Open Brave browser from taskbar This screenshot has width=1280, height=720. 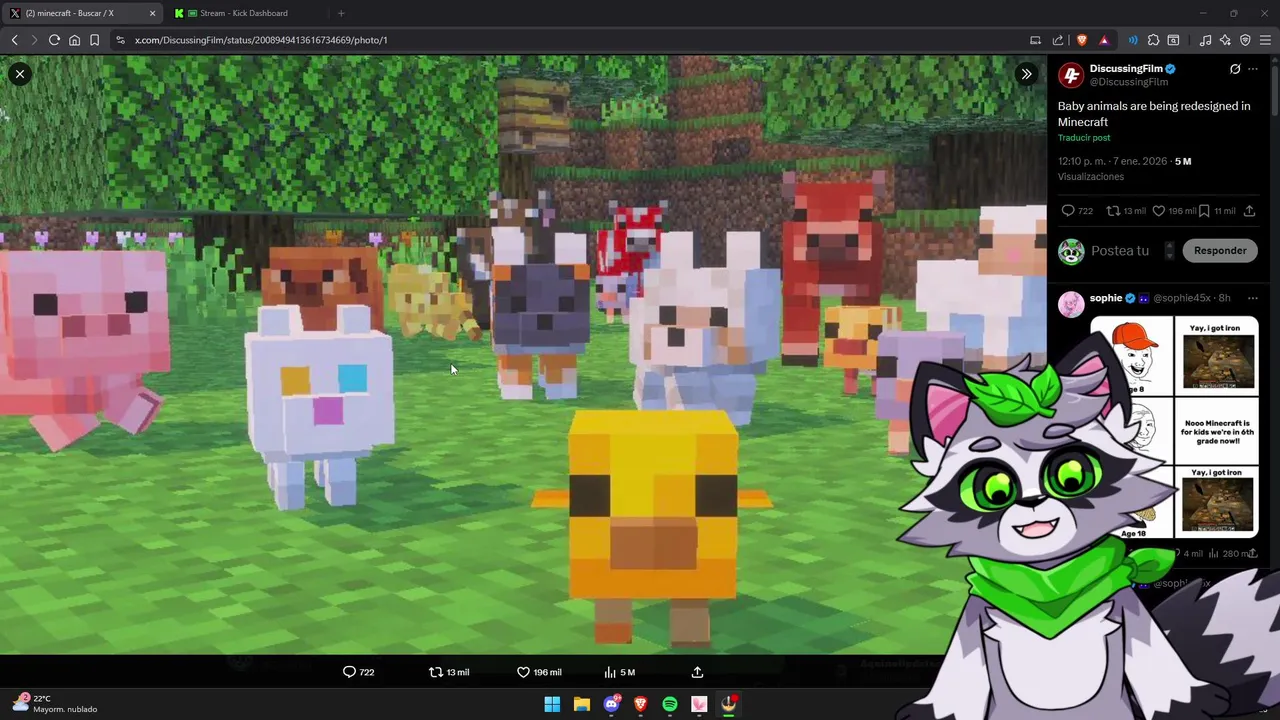[640, 704]
